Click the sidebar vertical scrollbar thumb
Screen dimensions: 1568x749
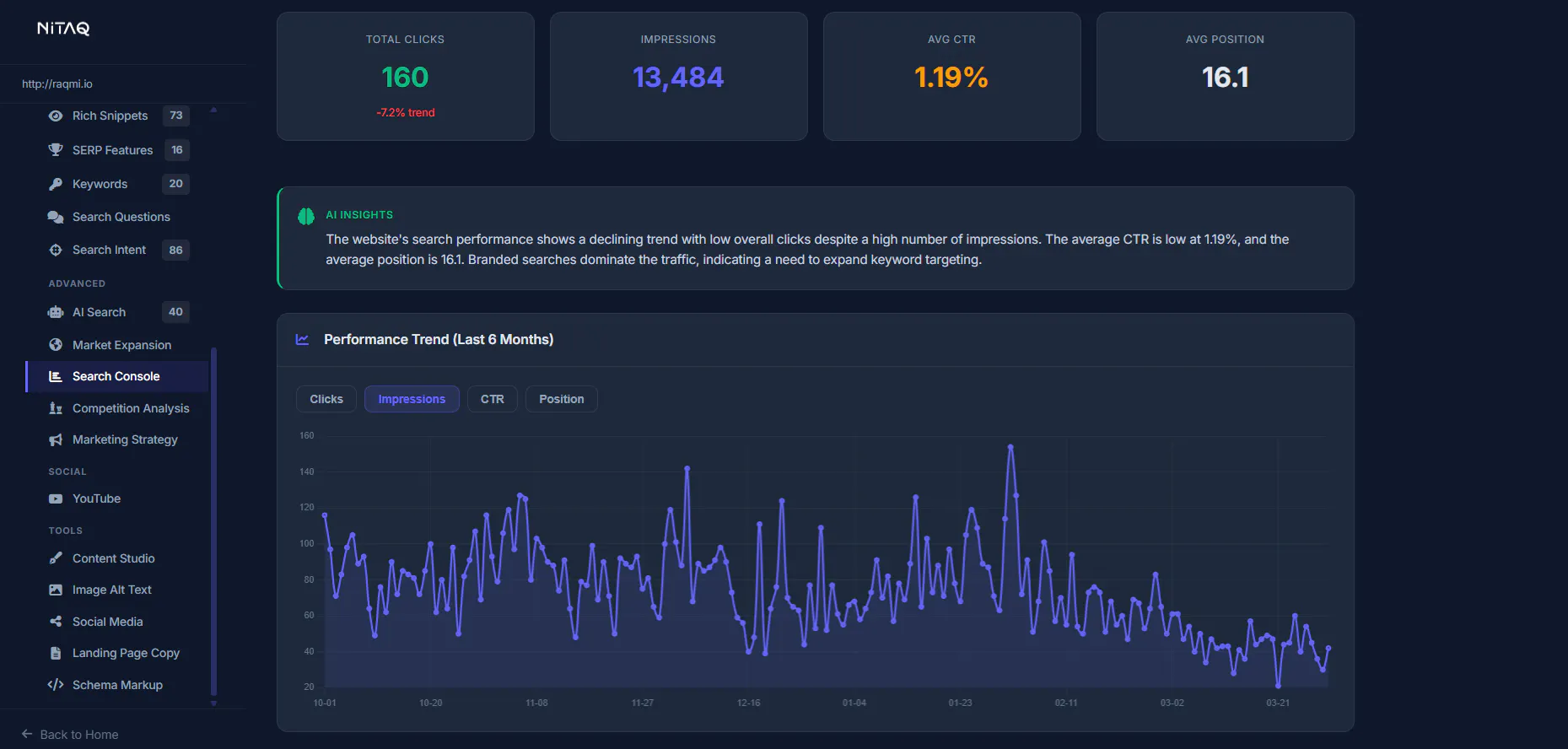(x=213, y=521)
